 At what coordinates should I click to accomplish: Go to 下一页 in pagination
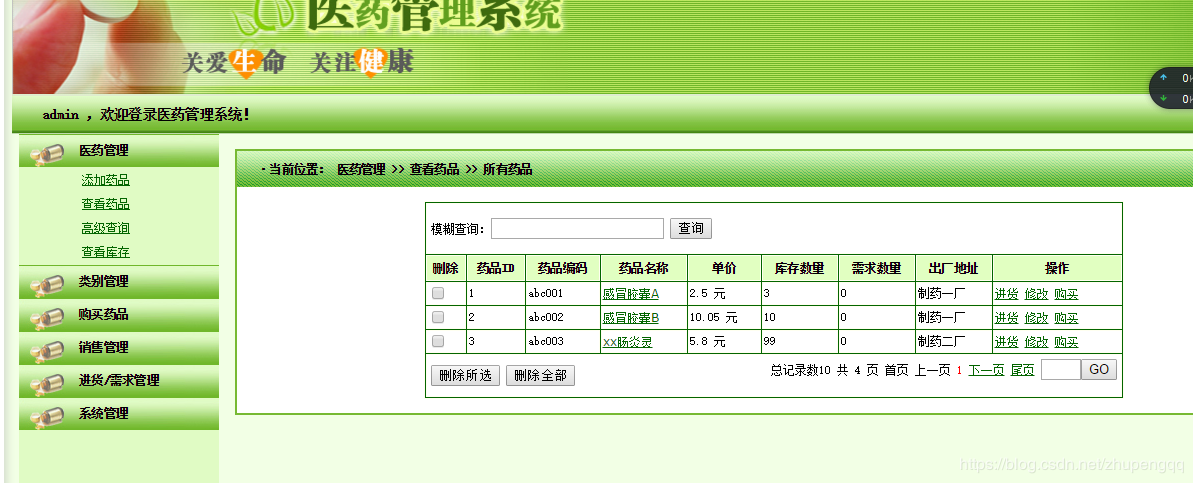tap(986, 370)
